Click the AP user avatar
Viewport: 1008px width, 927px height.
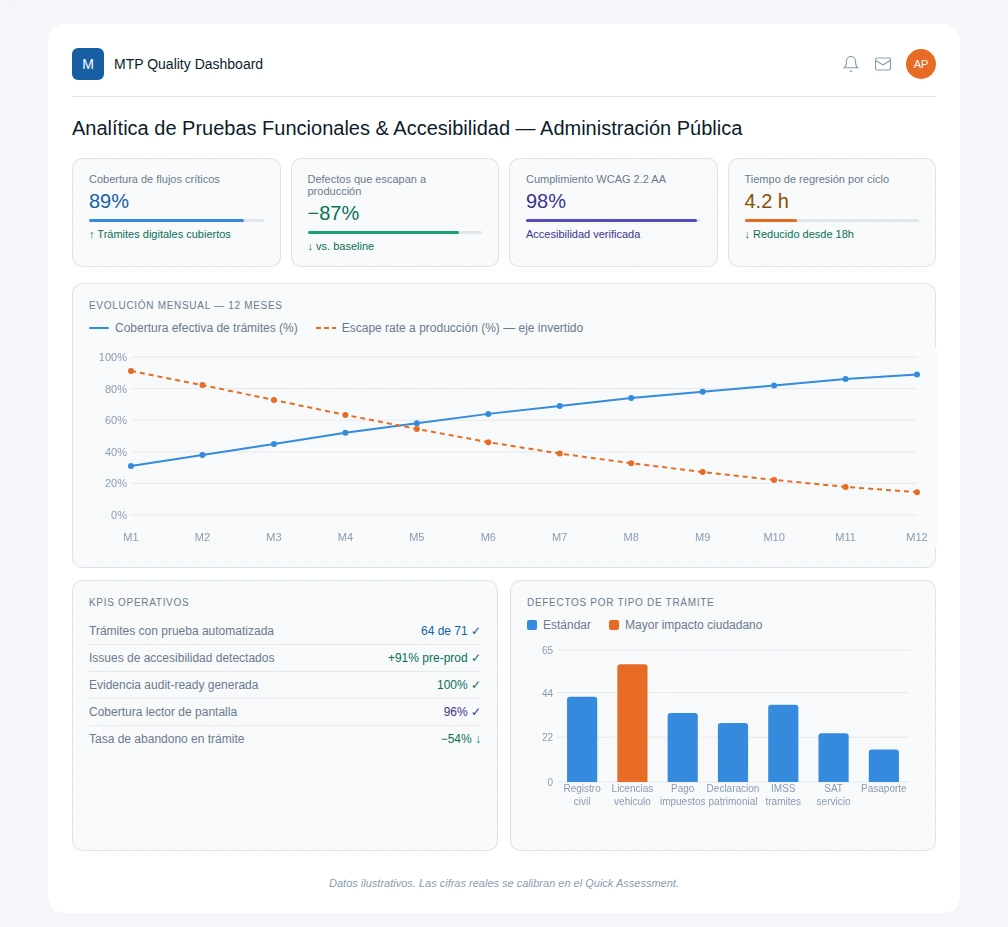point(921,64)
